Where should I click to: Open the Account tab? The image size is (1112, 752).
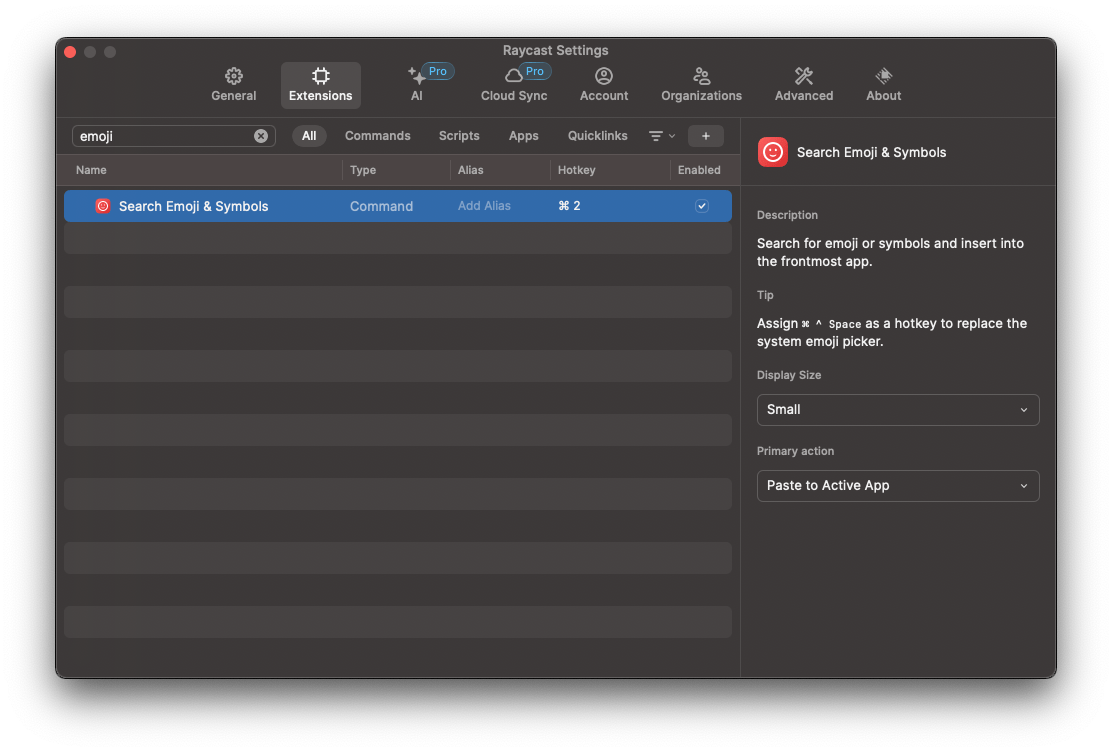[x=604, y=85]
